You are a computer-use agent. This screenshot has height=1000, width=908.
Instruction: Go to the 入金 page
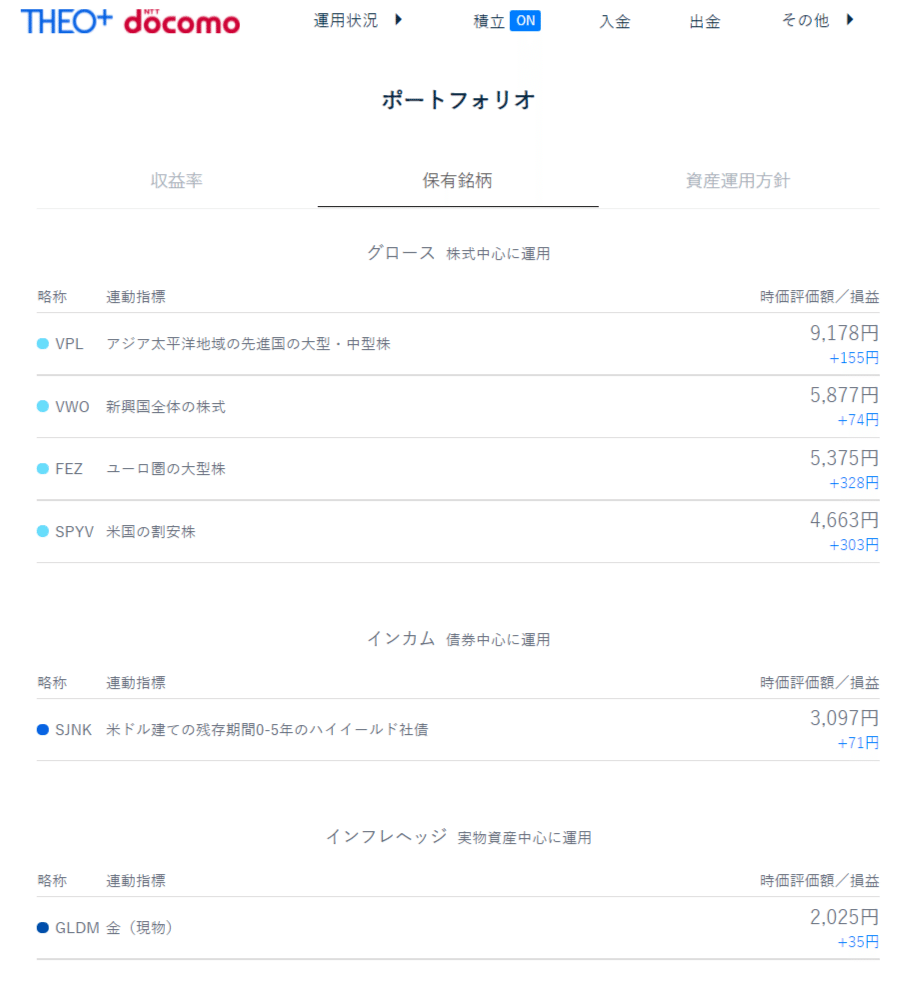[615, 22]
